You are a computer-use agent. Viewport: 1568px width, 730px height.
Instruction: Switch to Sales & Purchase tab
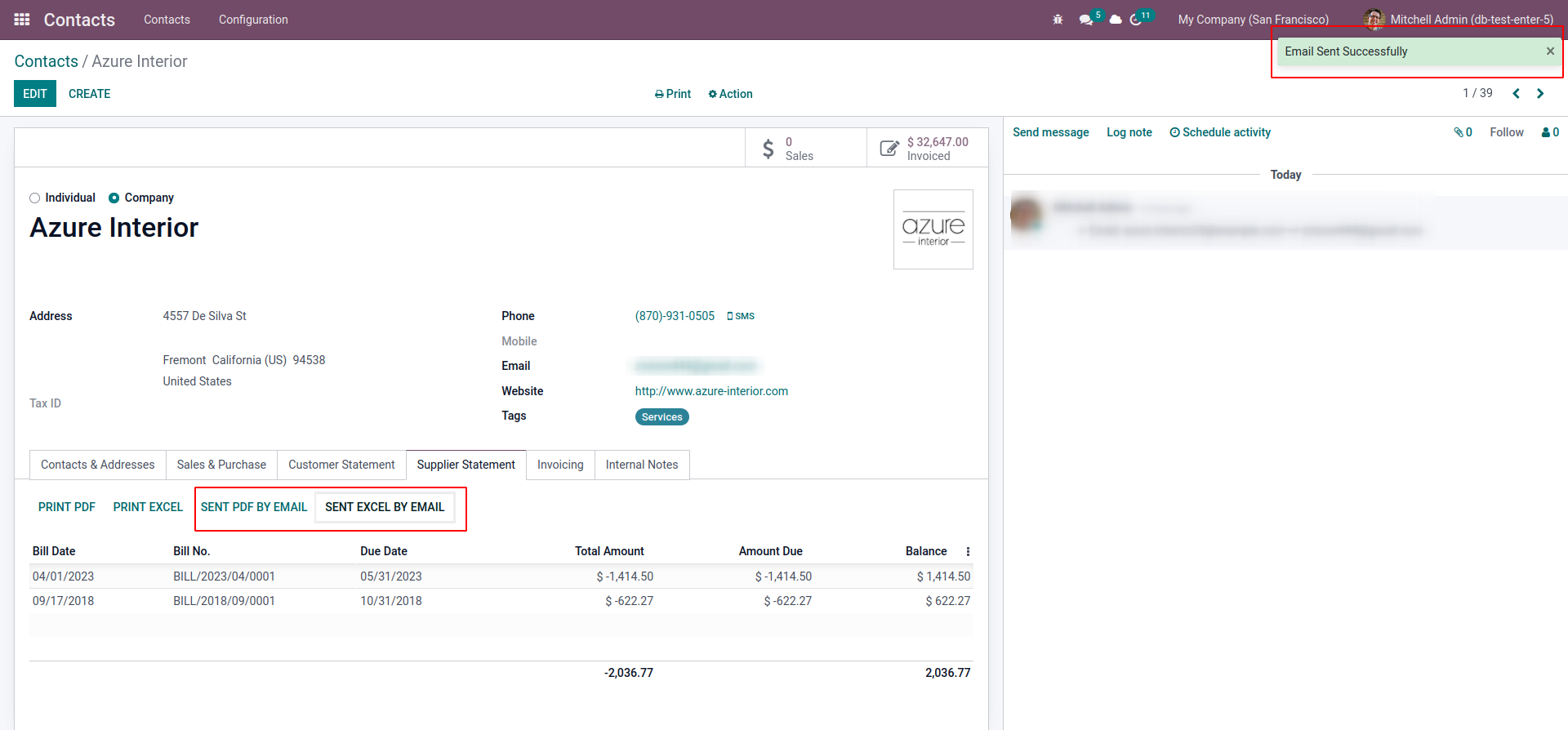pos(221,465)
